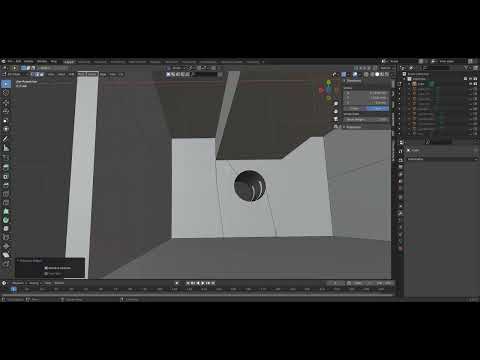Screen dimensions: 480x360
Task: Select the Select Box tool
Action: pos(6,83)
